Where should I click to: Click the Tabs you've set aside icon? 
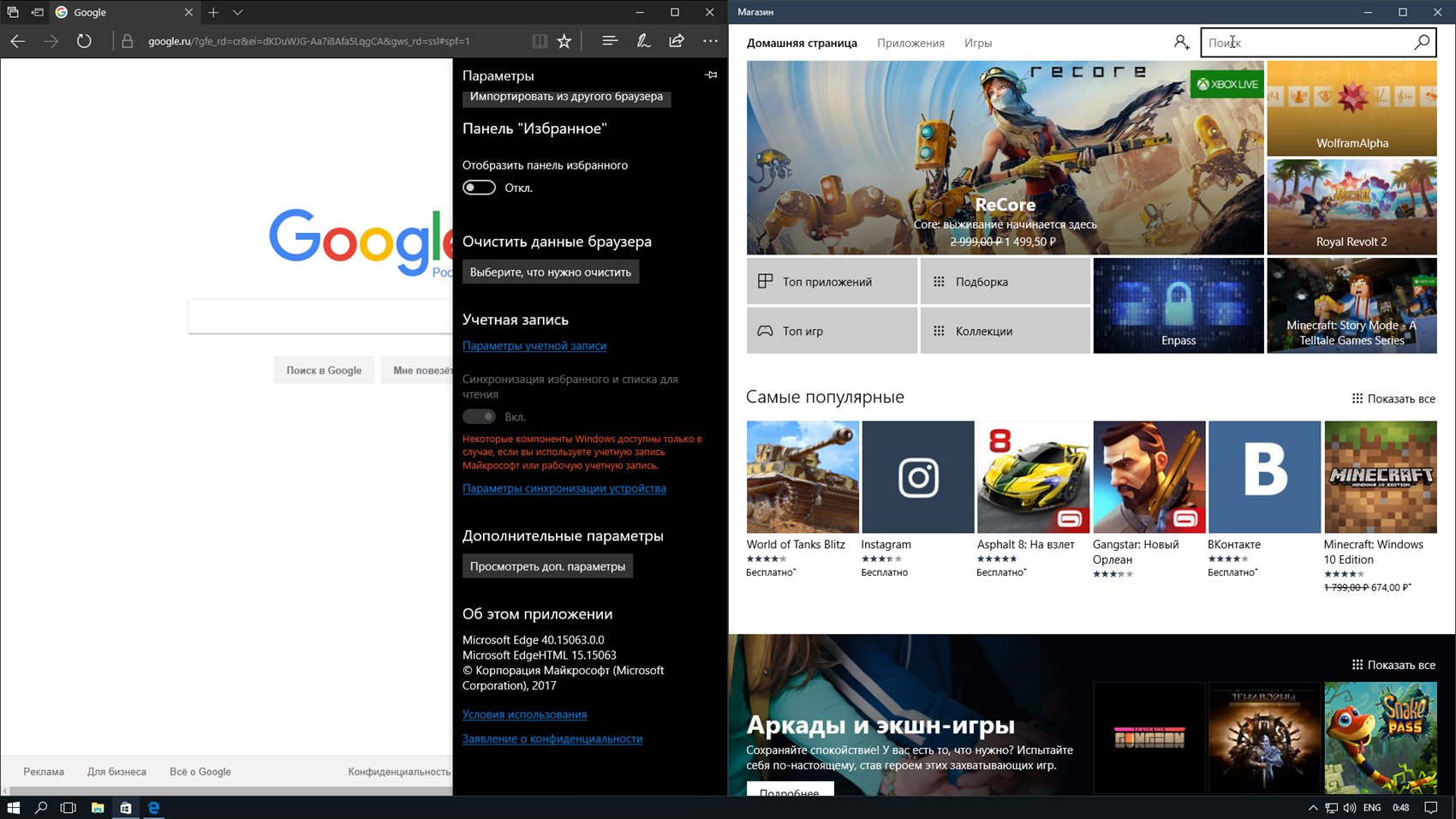tap(13, 12)
